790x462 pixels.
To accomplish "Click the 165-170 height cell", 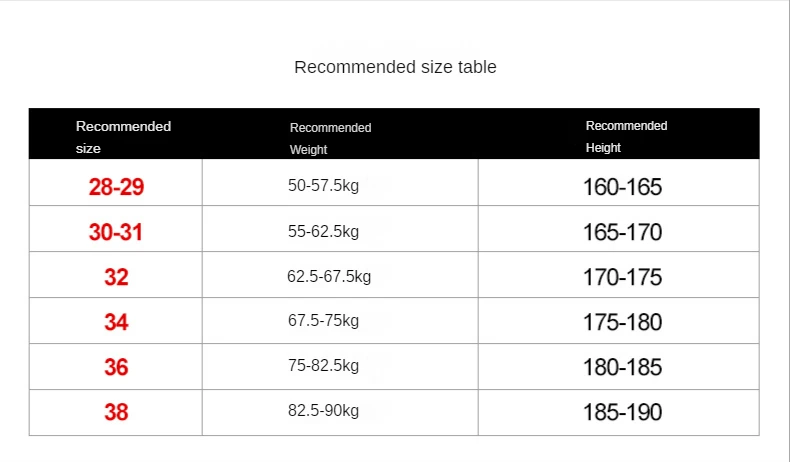I will tap(622, 233).
